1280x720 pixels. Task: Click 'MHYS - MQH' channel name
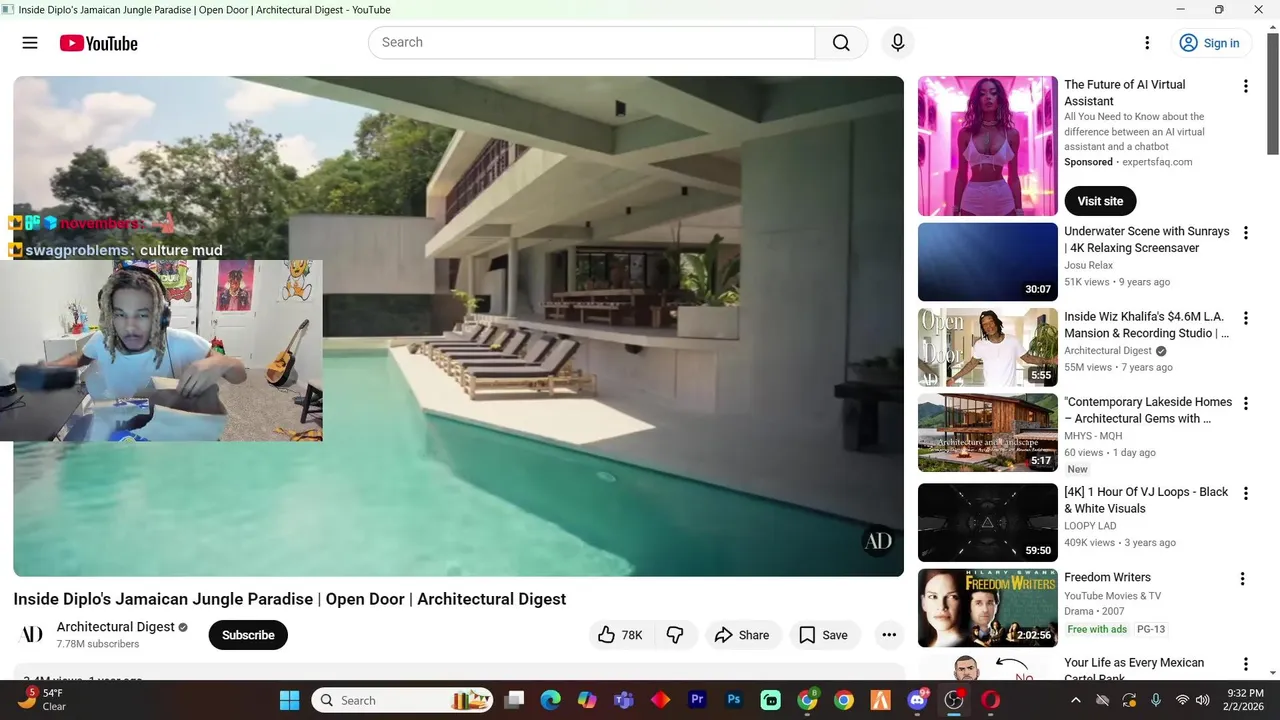click(x=1093, y=436)
